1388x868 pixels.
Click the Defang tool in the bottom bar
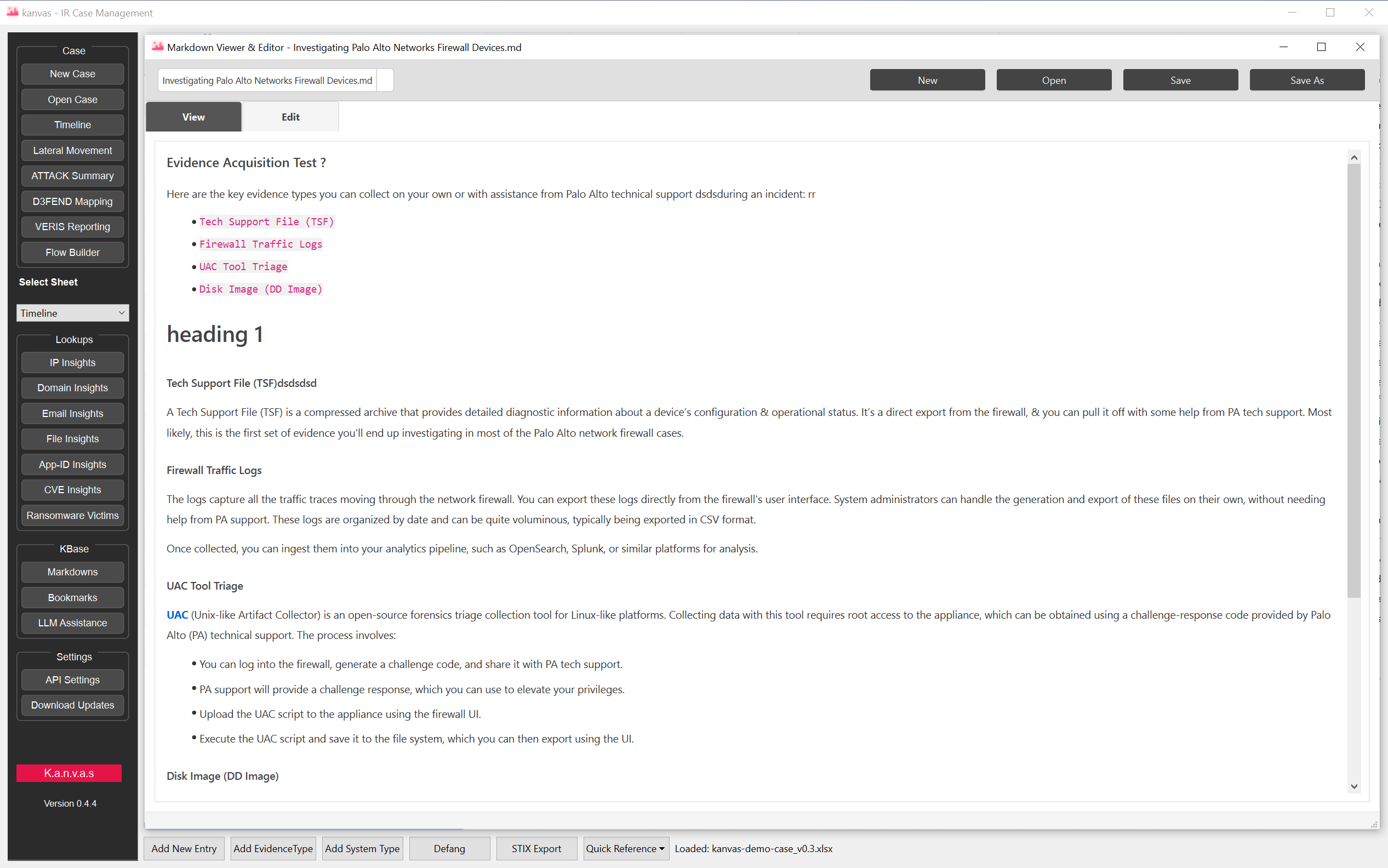coord(449,848)
